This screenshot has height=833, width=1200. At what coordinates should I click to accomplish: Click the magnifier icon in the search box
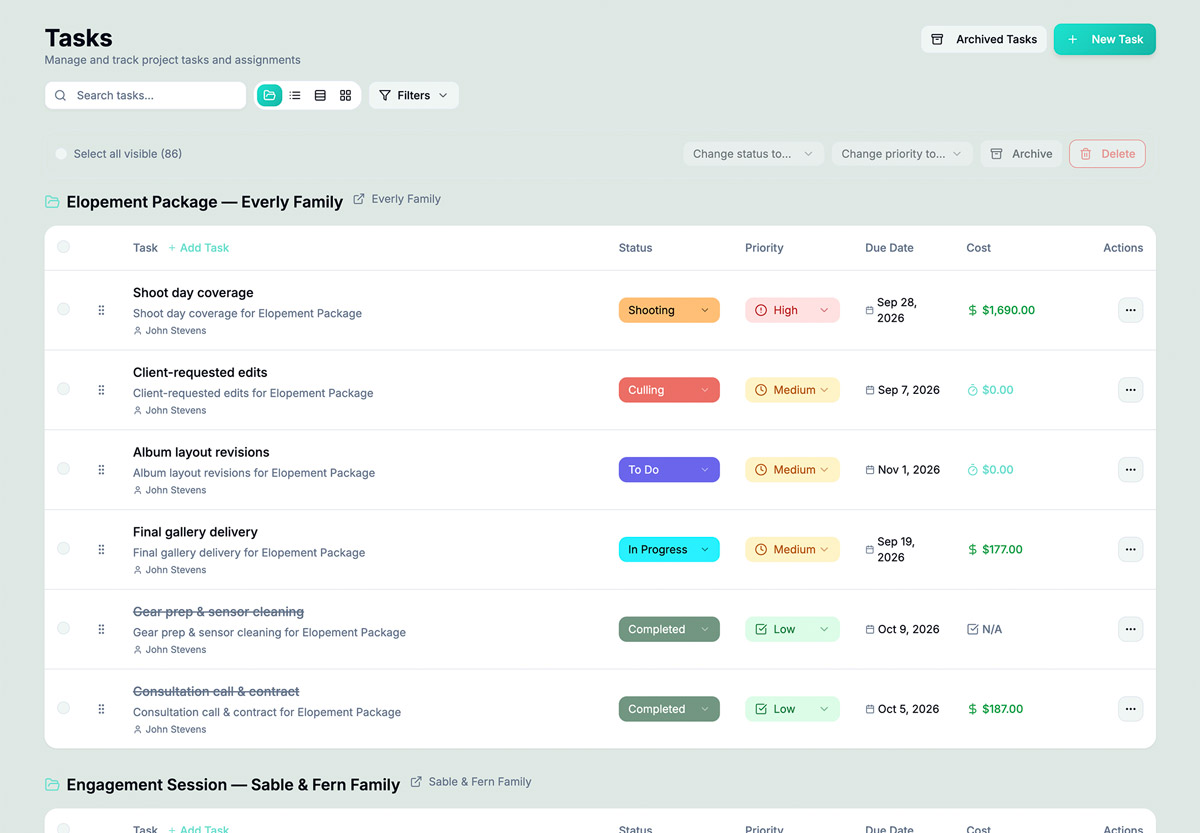[61, 95]
